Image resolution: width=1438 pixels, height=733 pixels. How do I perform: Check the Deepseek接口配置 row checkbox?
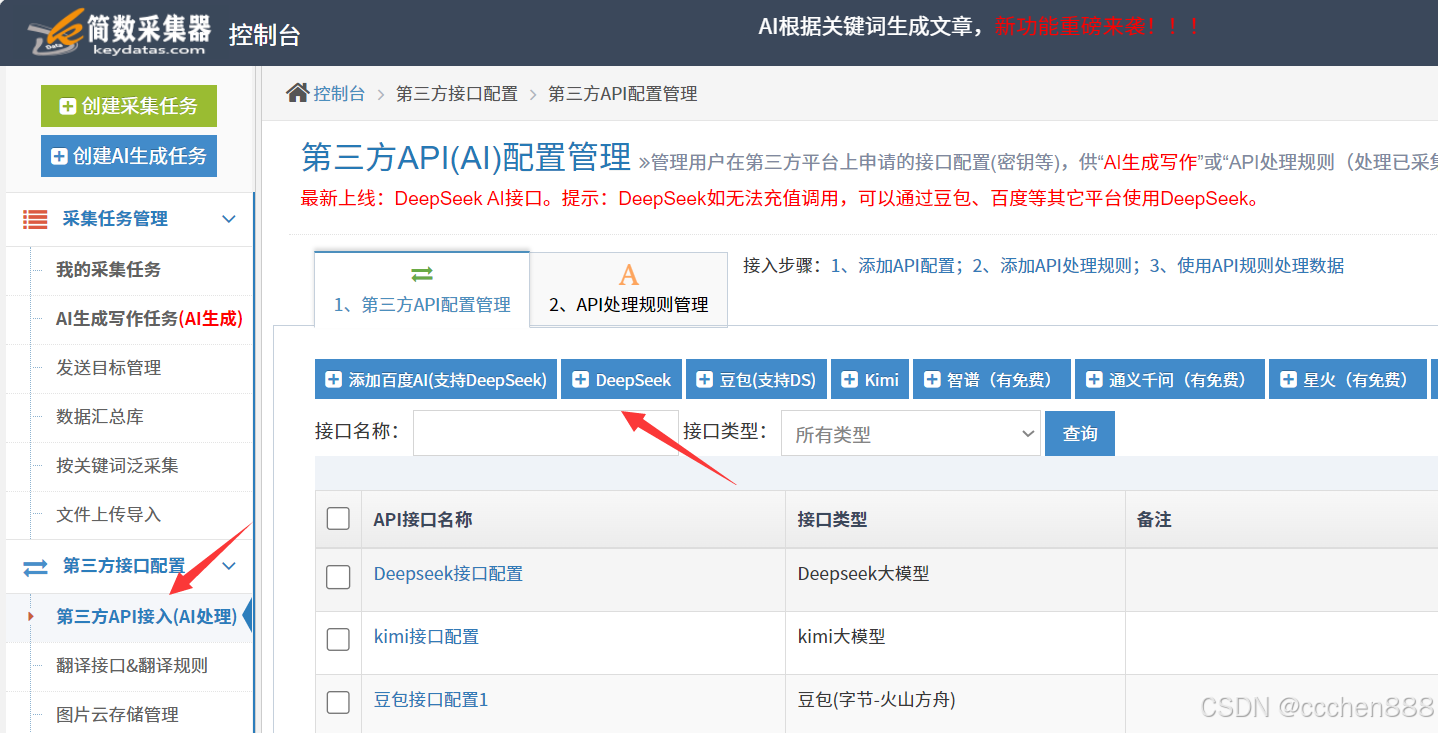338,577
